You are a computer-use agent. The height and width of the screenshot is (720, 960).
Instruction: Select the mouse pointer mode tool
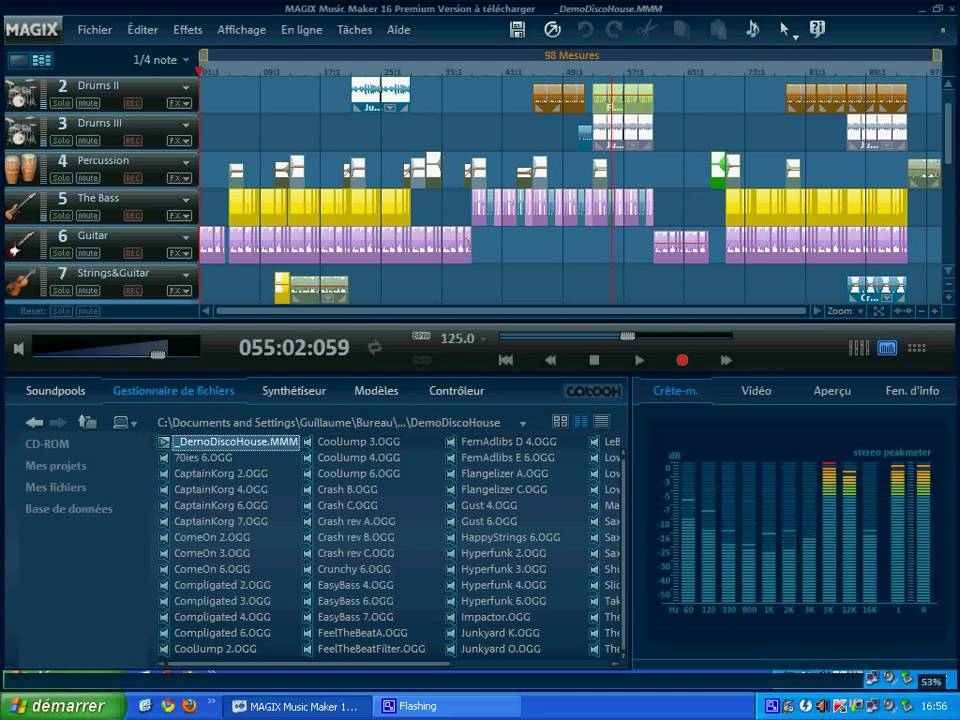787,30
